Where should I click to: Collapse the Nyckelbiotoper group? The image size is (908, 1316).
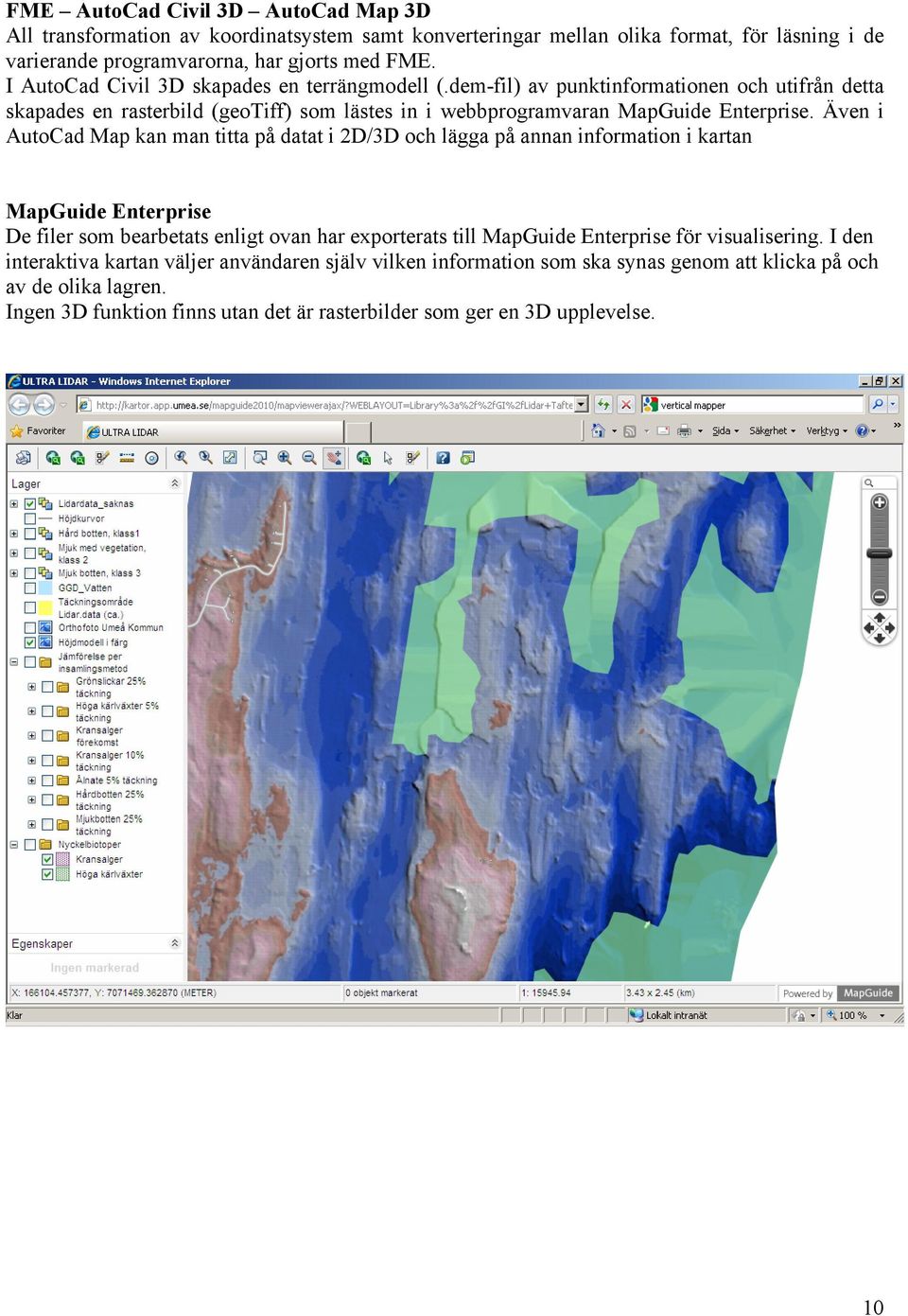tap(14, 845)
